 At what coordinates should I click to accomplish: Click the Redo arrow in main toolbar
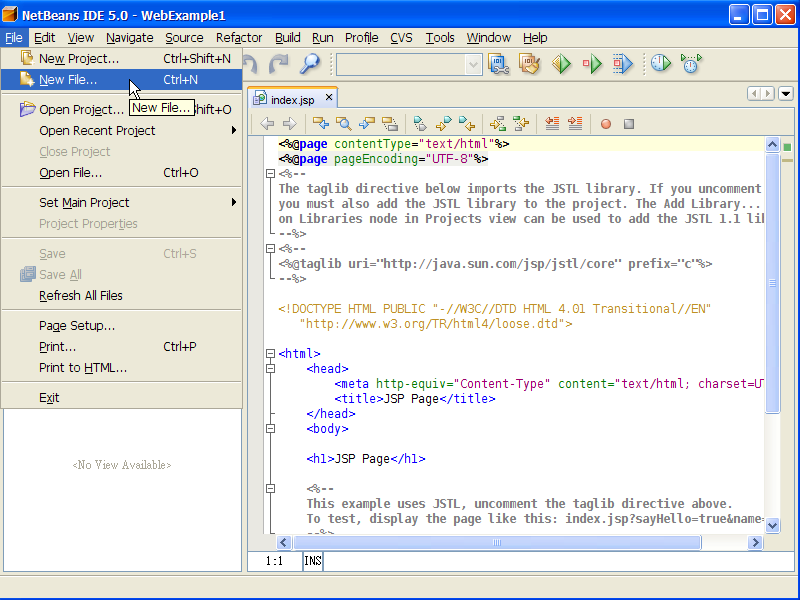[x=279, y=64]
